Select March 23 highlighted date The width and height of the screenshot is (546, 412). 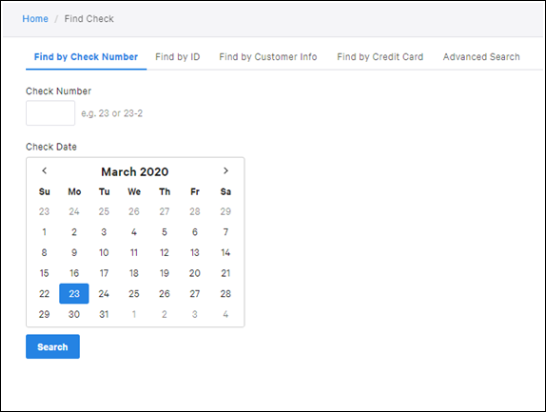74,294
